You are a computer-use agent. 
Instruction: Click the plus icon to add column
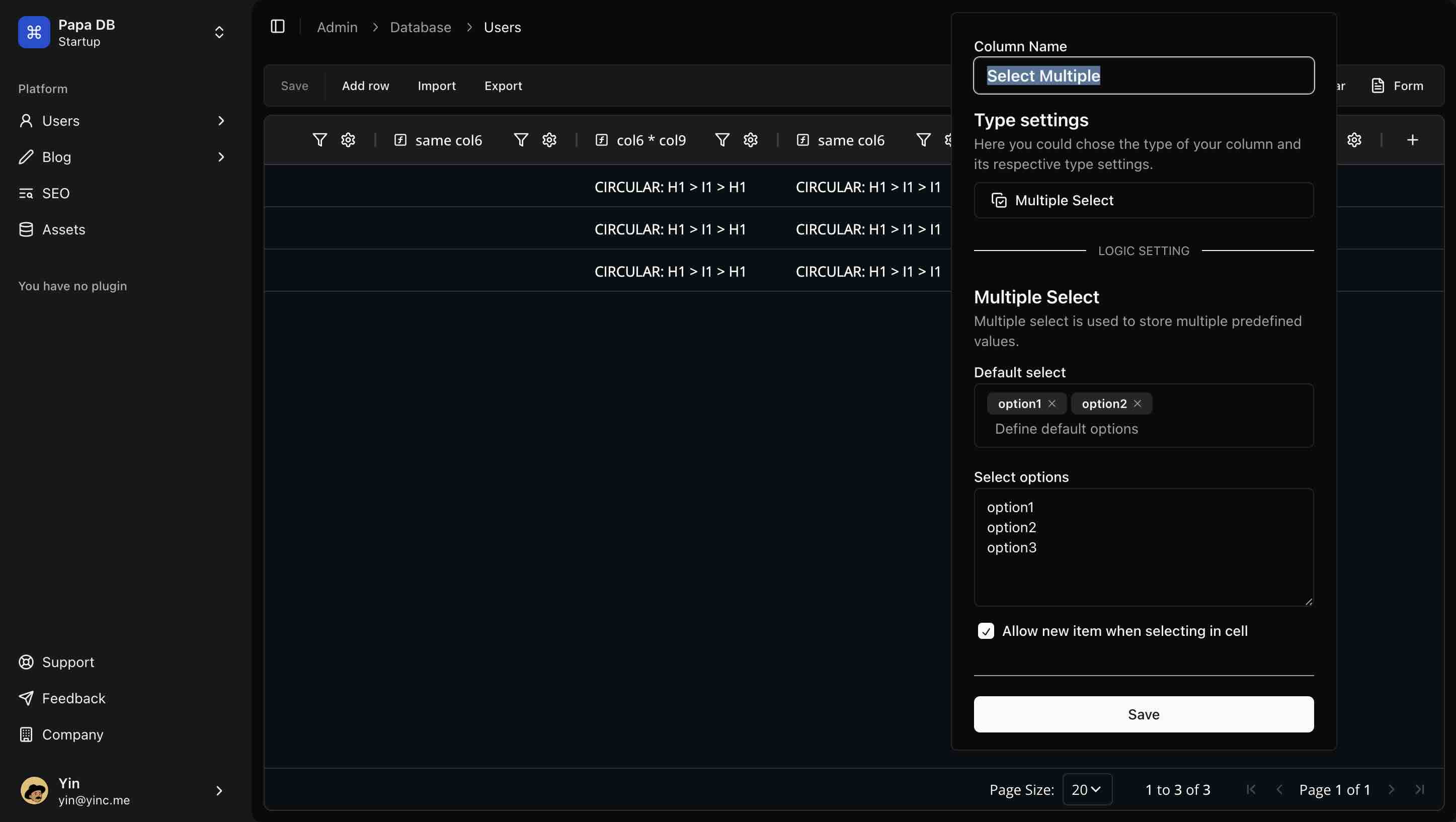[1412, 140]
